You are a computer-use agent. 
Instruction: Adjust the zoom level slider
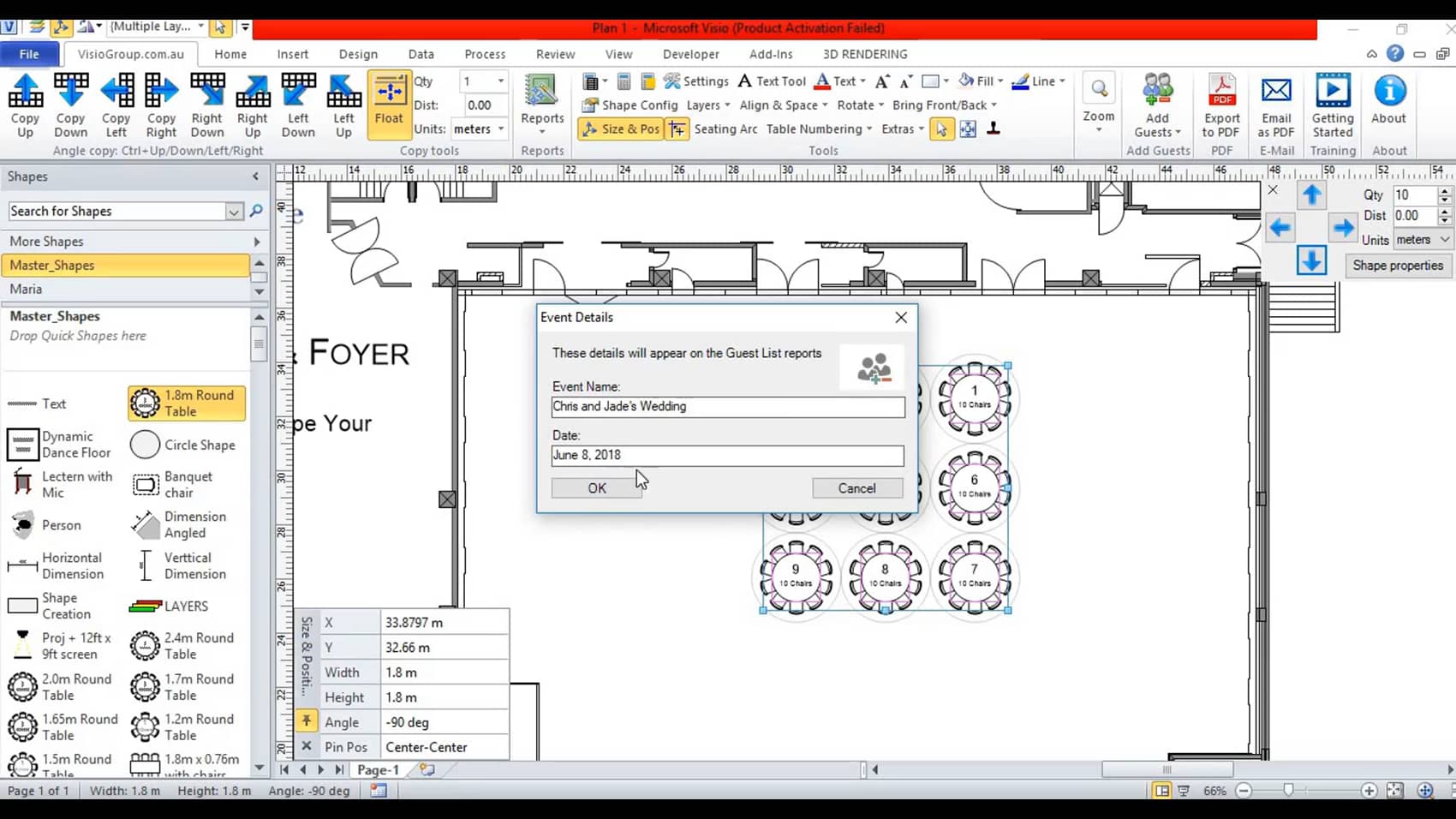(x=1288, y=791)
